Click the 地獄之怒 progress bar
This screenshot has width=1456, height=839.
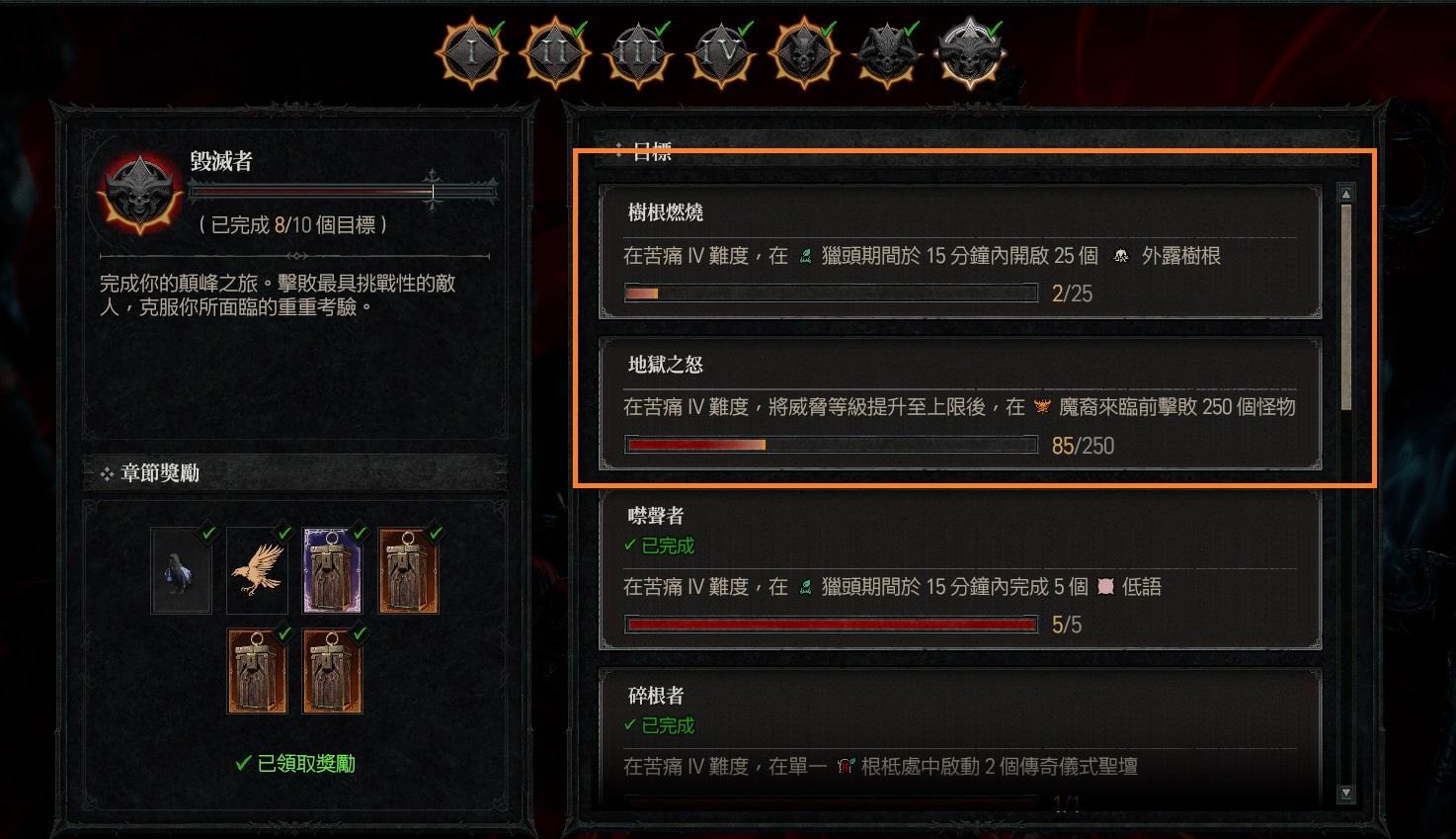point(831,446)
